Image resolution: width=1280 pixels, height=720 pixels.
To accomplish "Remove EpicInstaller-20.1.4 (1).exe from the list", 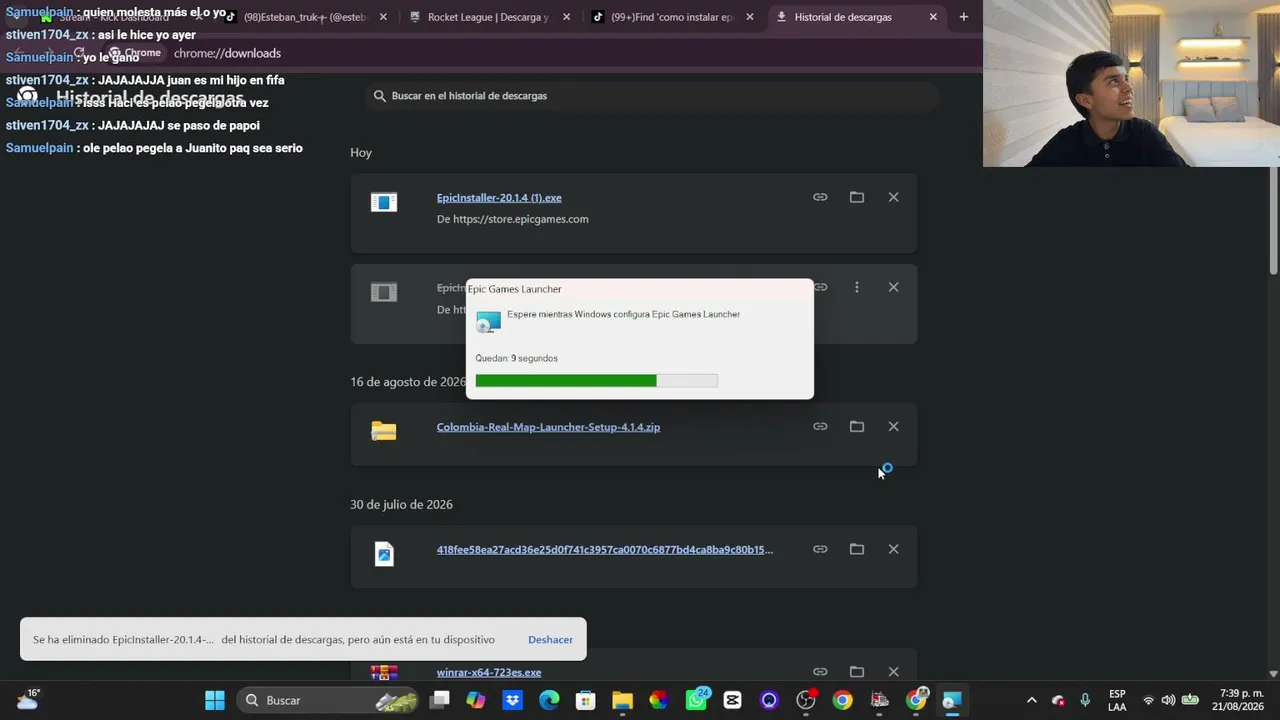I will (x=893, y=197).
